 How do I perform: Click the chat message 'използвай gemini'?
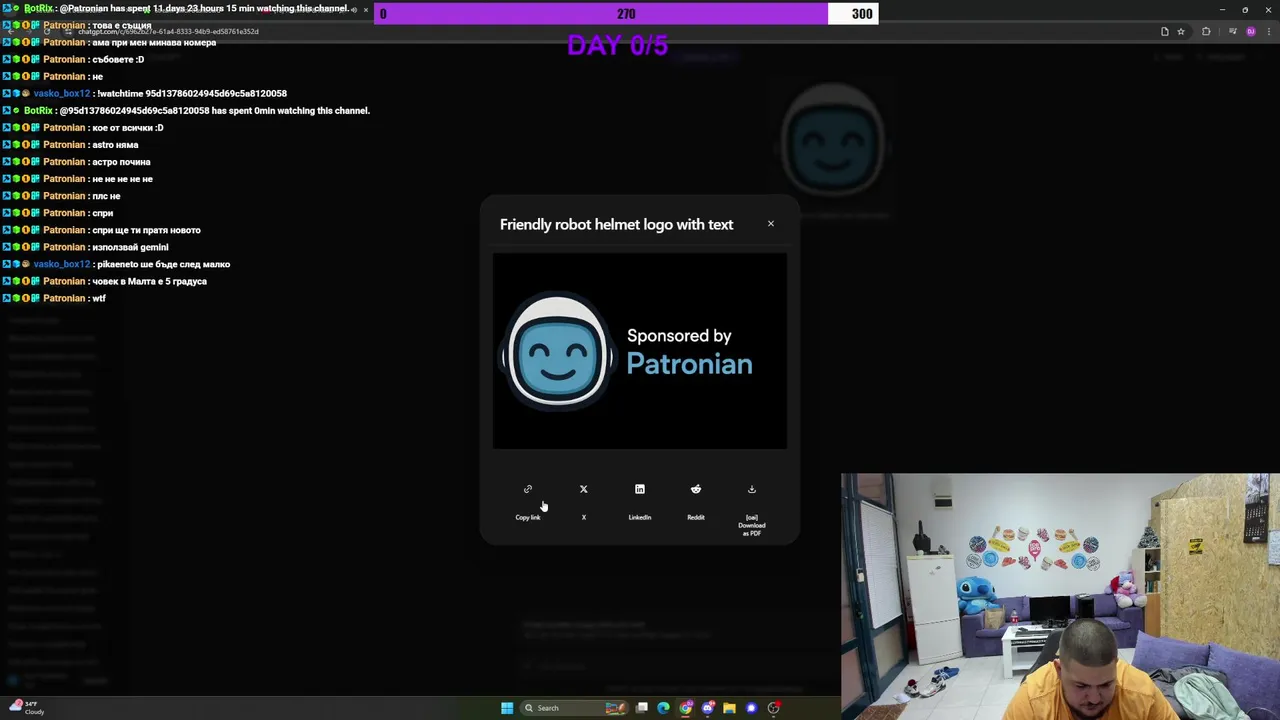click(x=130, y=247)
